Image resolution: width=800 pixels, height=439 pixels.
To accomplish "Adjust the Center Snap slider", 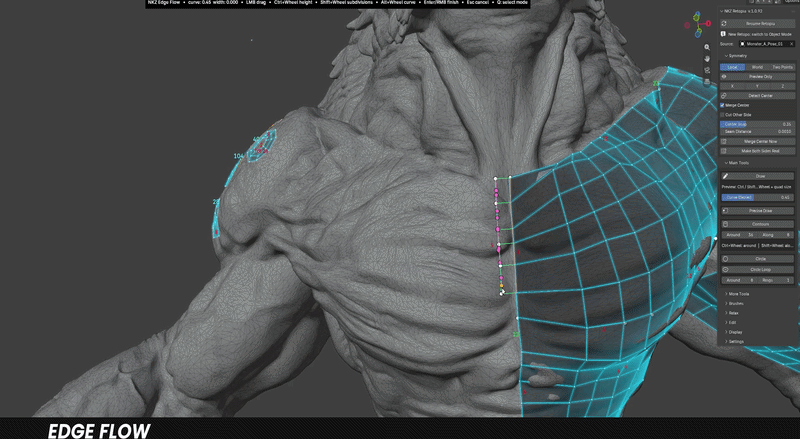I will point(757,124).
